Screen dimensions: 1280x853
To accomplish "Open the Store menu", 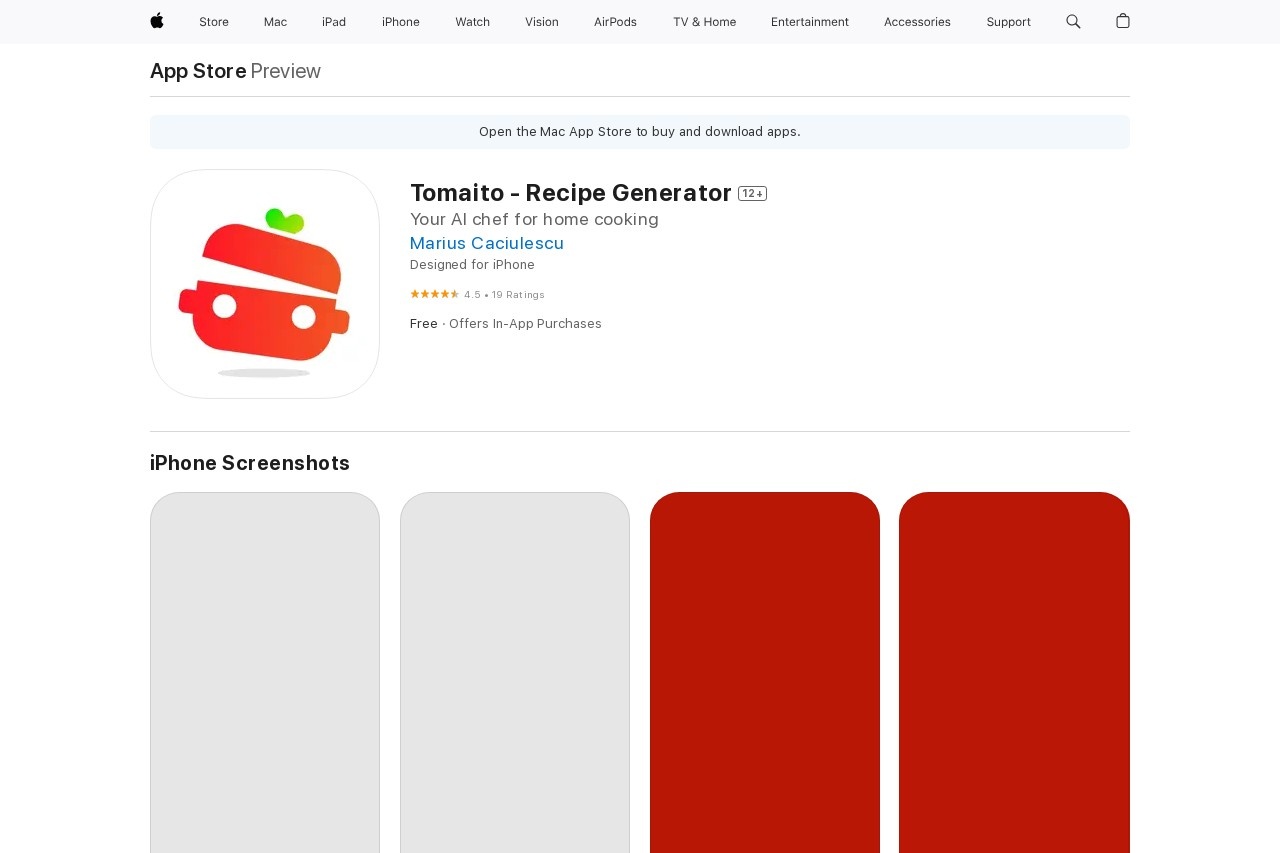I will [x=214, y=22].
